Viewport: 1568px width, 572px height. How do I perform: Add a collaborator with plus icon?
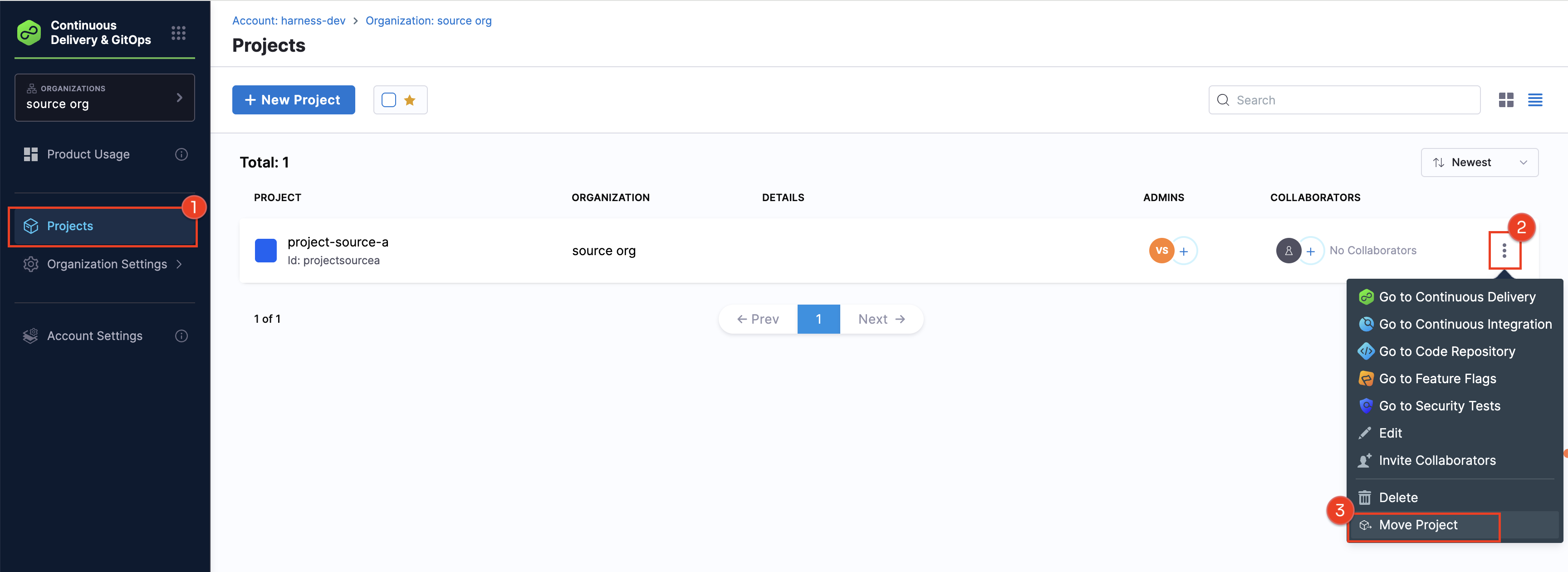(1310, 251)
